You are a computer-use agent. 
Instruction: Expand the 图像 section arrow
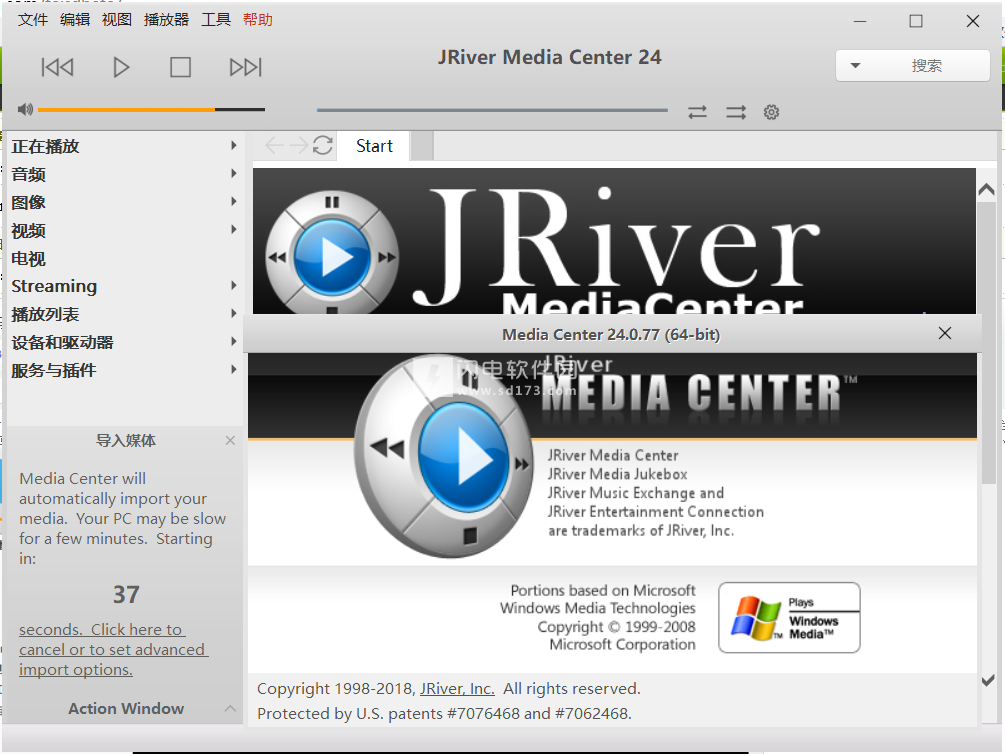tap(234, 201)
